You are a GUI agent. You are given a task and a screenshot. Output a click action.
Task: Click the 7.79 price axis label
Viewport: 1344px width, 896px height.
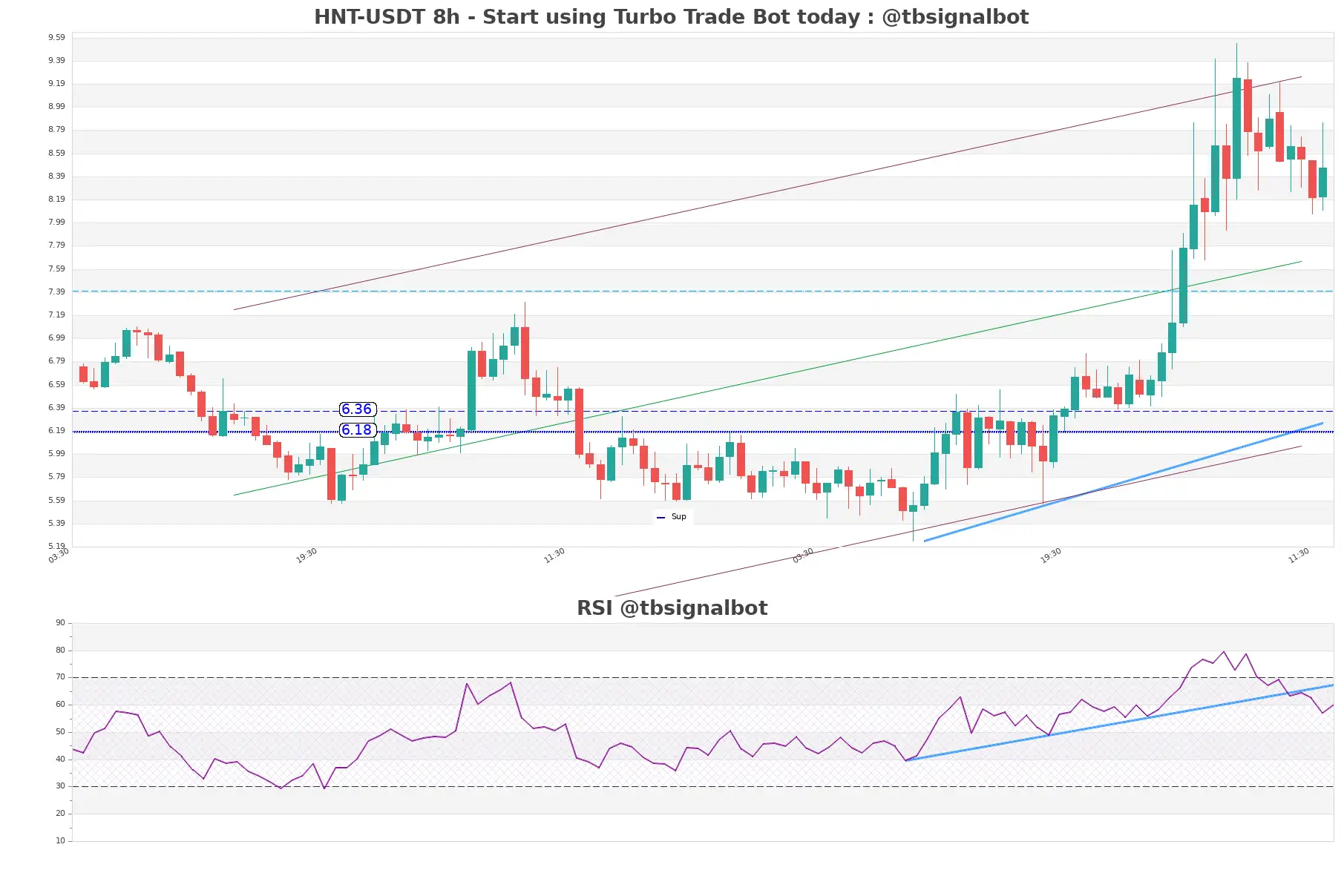pyautogui.click(x=56, y=245)
